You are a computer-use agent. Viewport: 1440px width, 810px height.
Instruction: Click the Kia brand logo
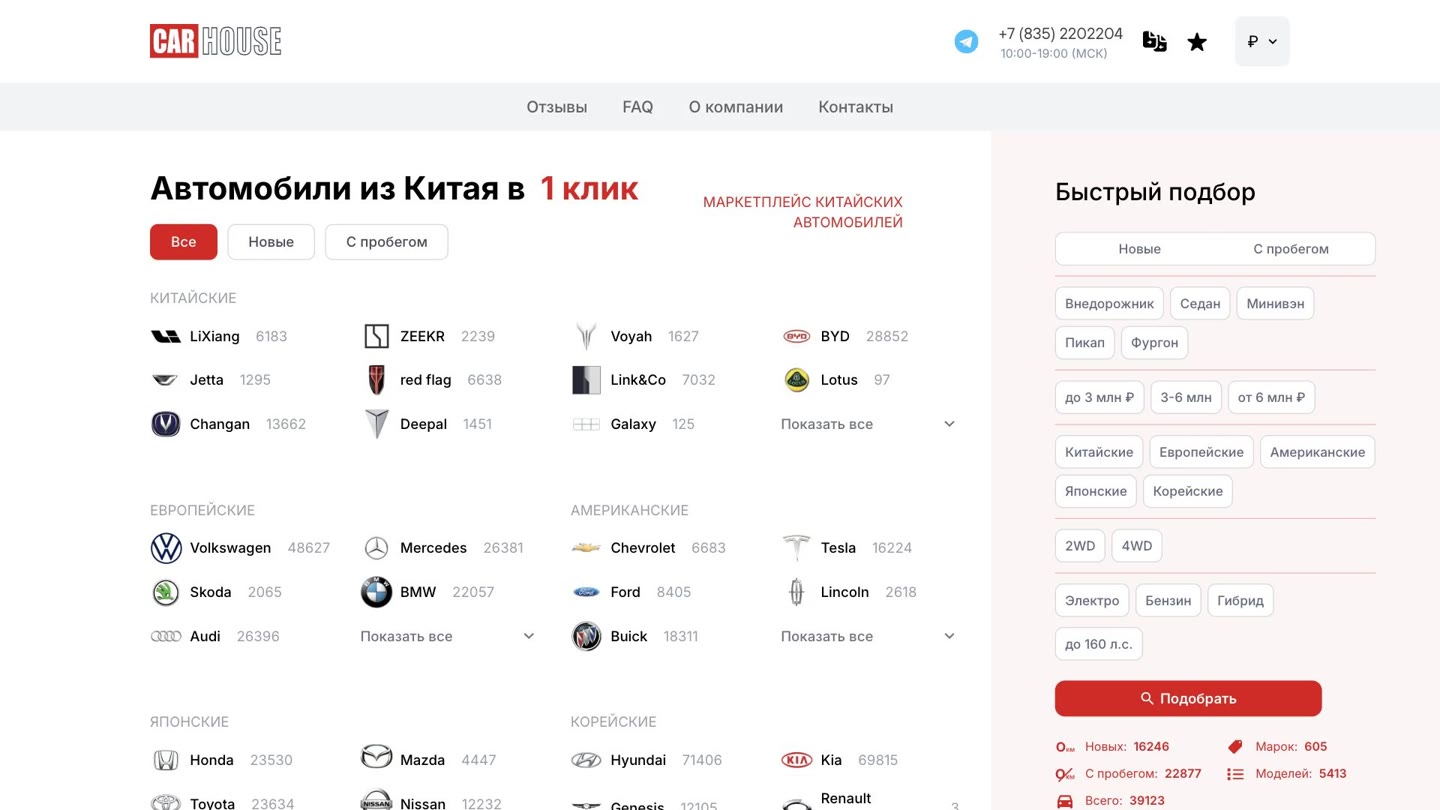coord(796,760)
